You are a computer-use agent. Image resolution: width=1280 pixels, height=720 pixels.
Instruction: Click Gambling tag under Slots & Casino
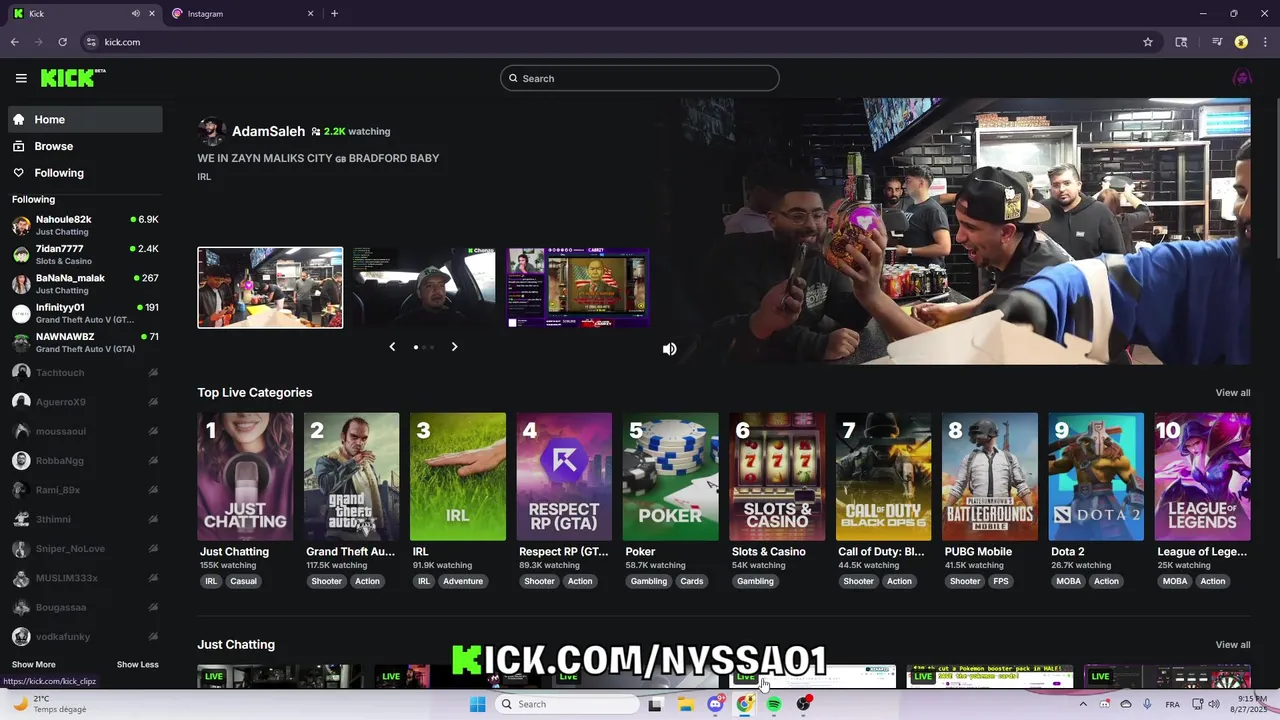[x=755, y=581]
